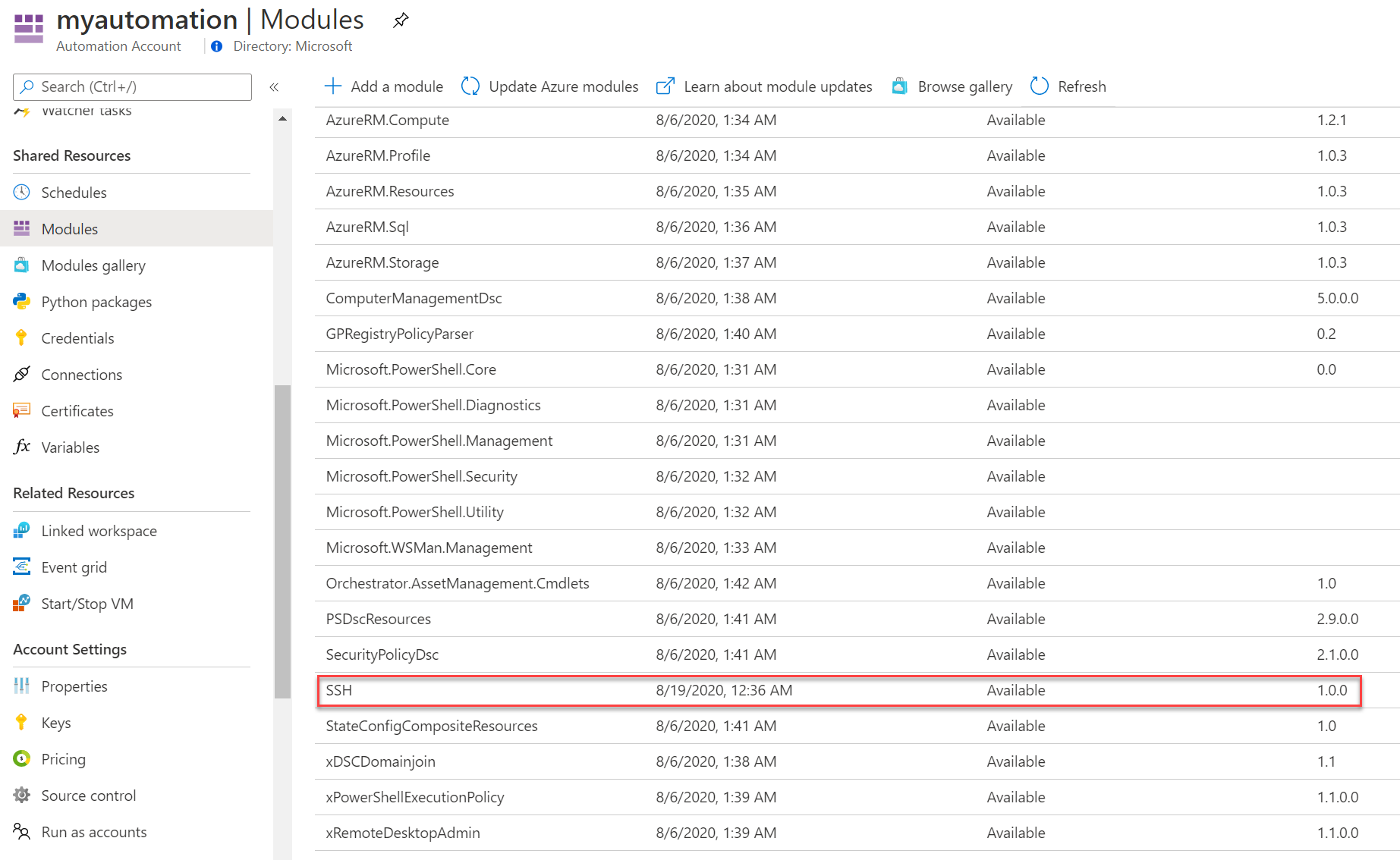Open Learn about module updates link
1400x860 pixels.
(764, 86)
